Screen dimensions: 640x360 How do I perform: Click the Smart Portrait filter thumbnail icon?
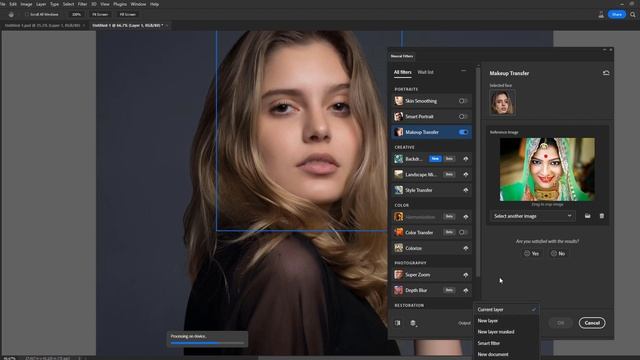click(399, 116)
